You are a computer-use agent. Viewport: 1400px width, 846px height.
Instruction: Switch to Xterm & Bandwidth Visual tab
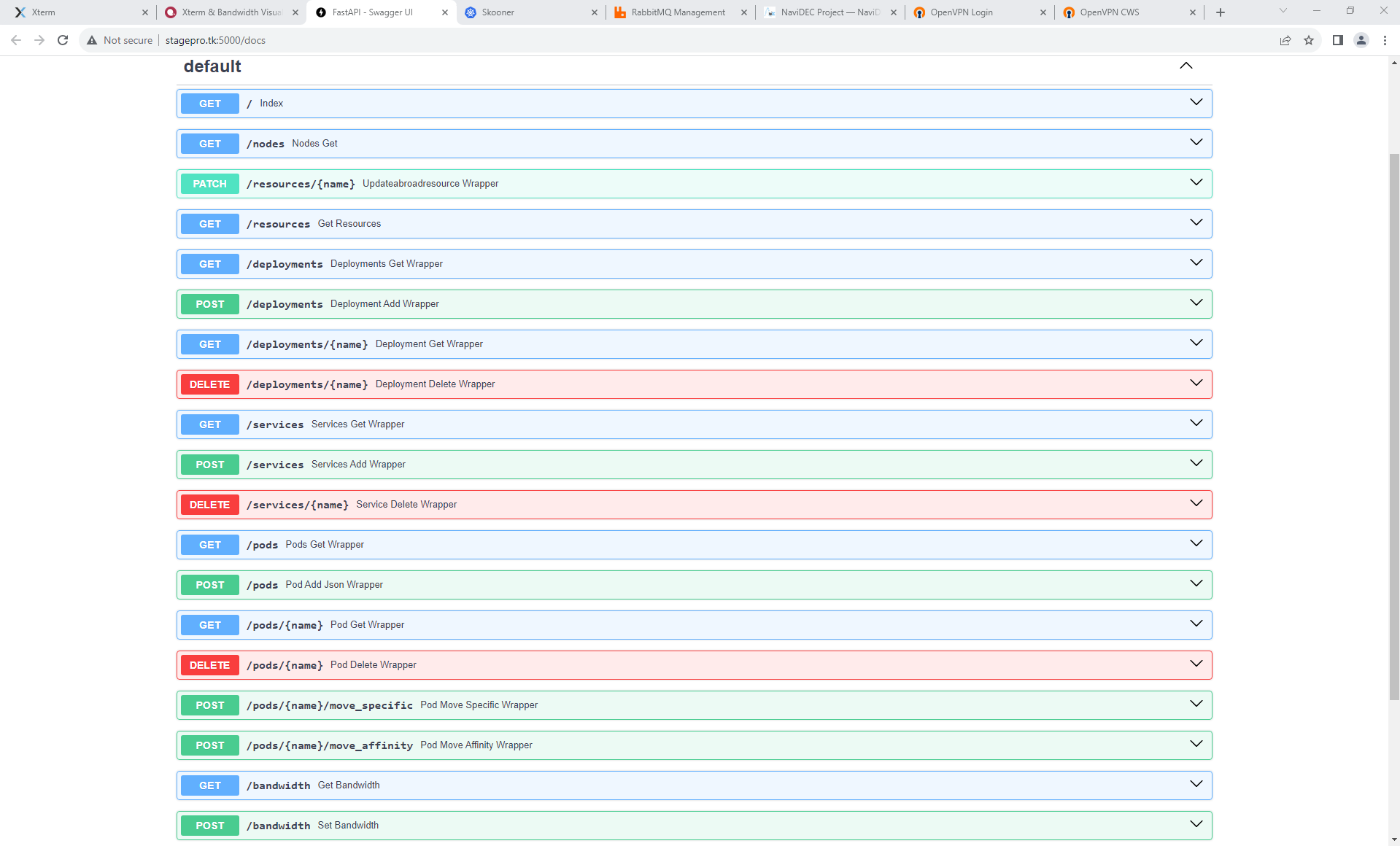tap(232, 12)
